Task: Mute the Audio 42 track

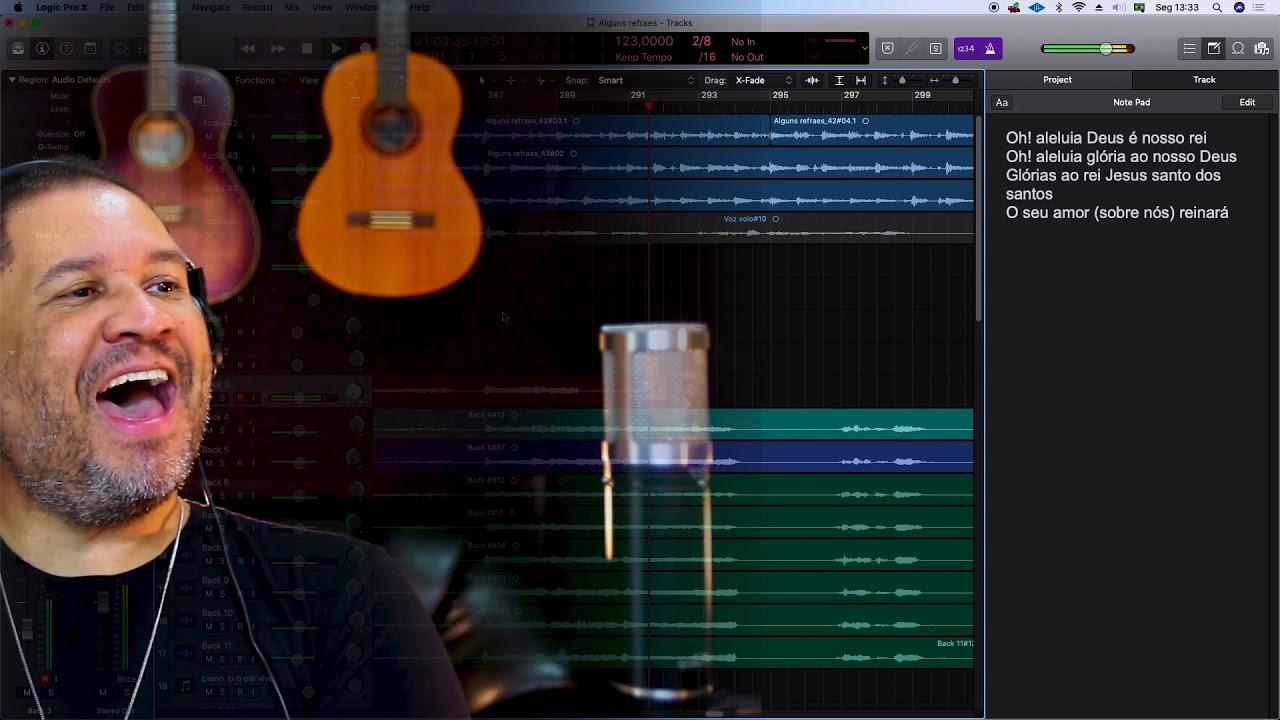Action: 209,136
